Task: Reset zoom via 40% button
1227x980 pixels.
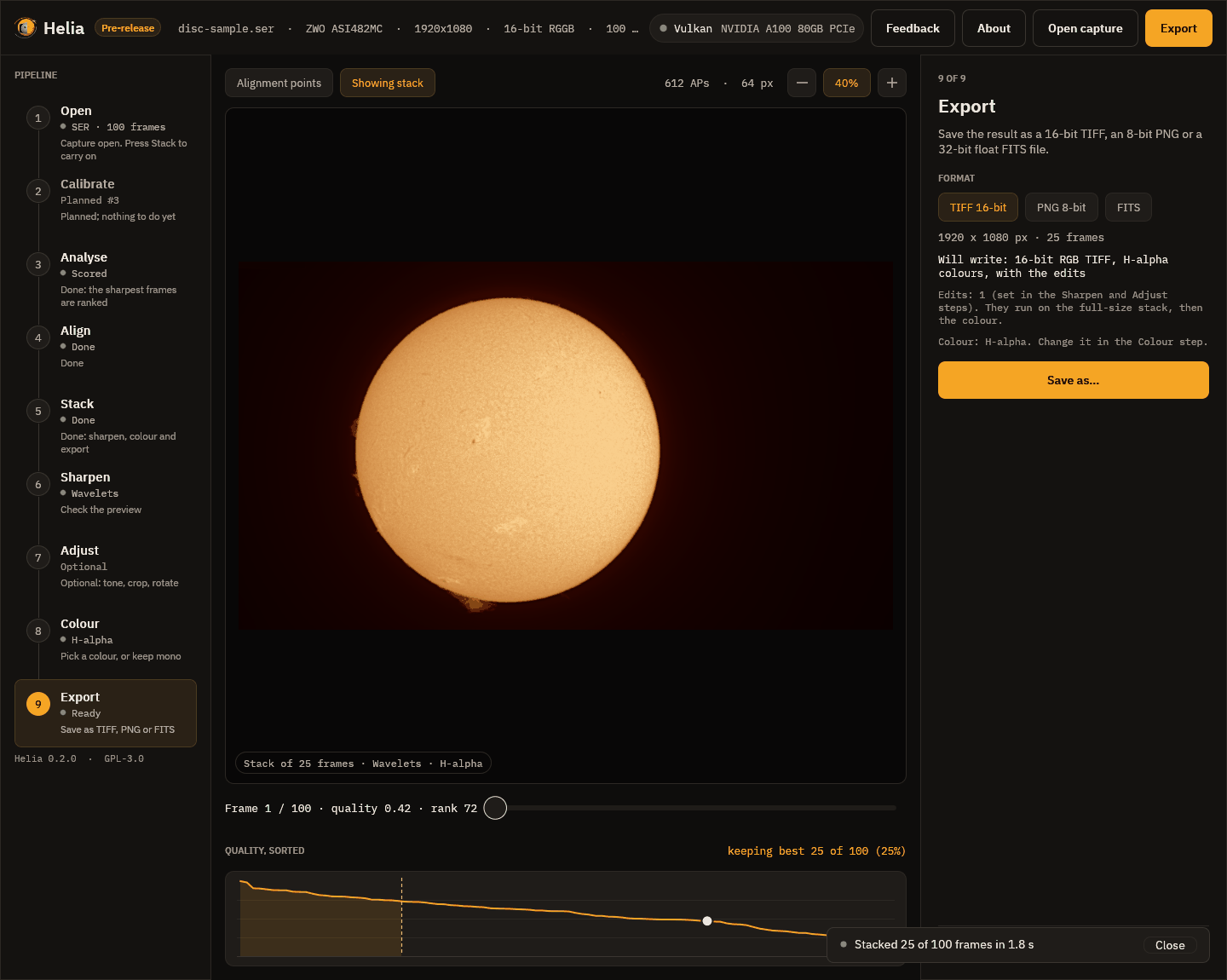Action: tap(847, 83)
